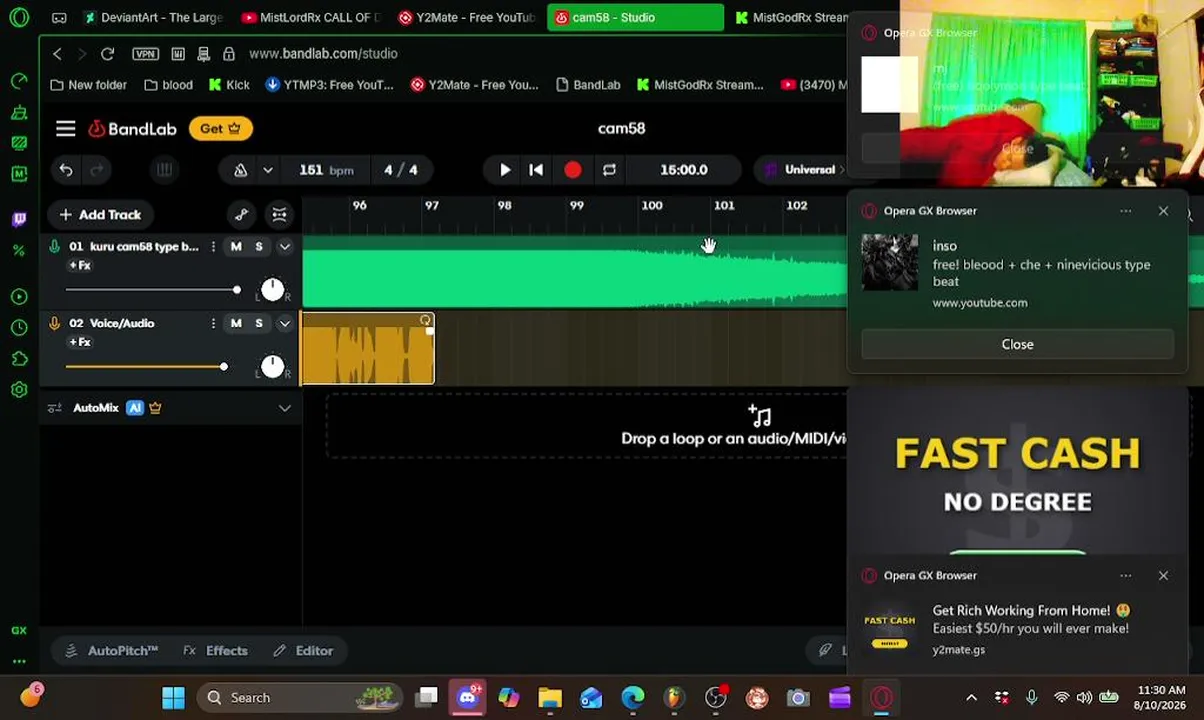Screen dimensions: 1204x720
Task: Open the Universal key selector
Action: tap(803, 170)
